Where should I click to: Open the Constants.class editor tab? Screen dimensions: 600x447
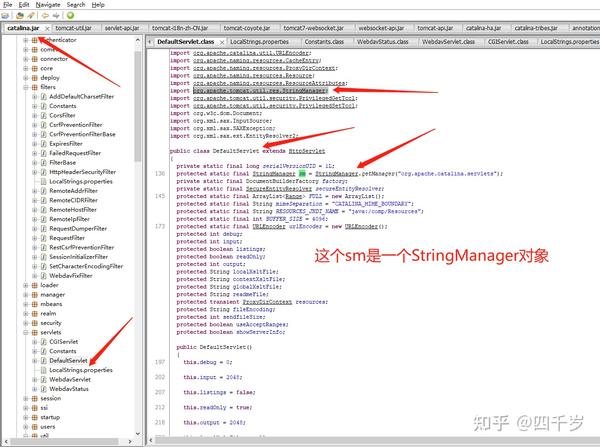(x=324, y=42)
